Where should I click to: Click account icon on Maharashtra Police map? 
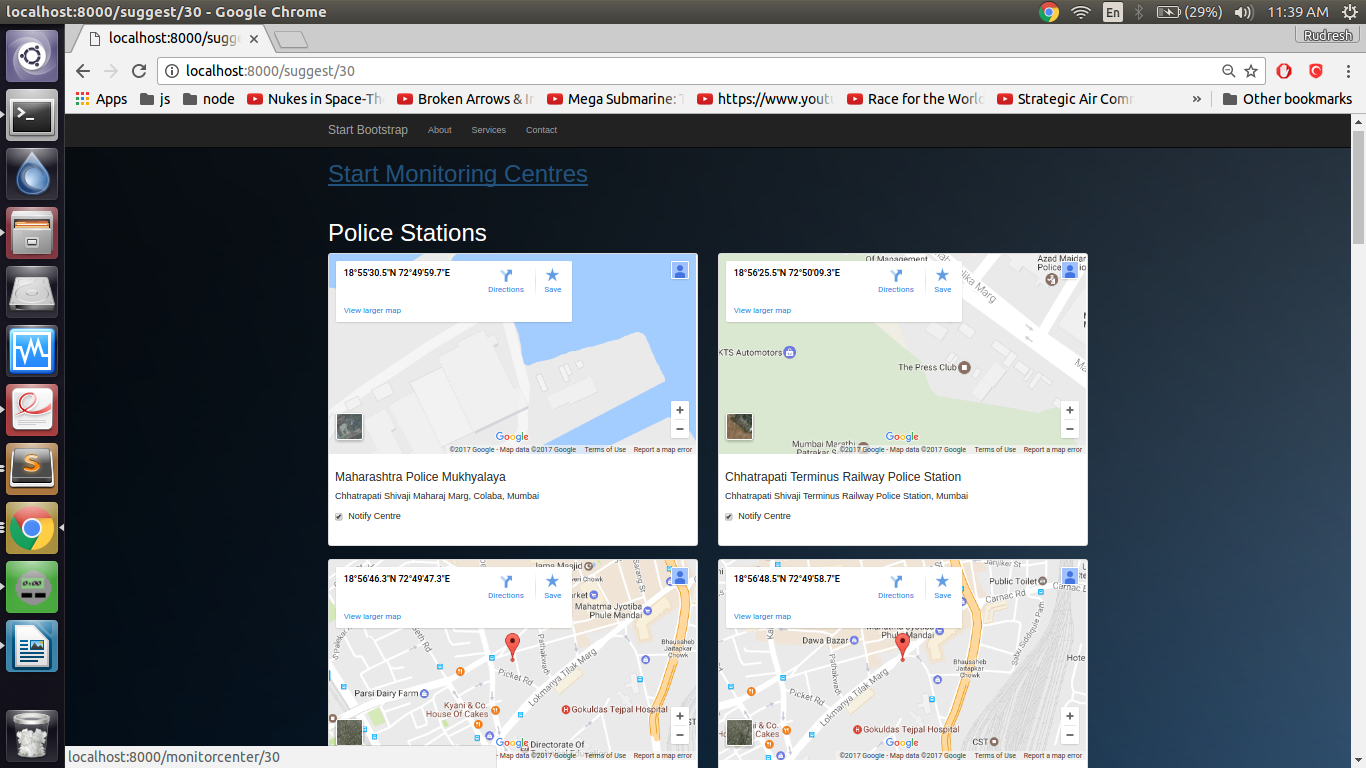pos(680,270)
